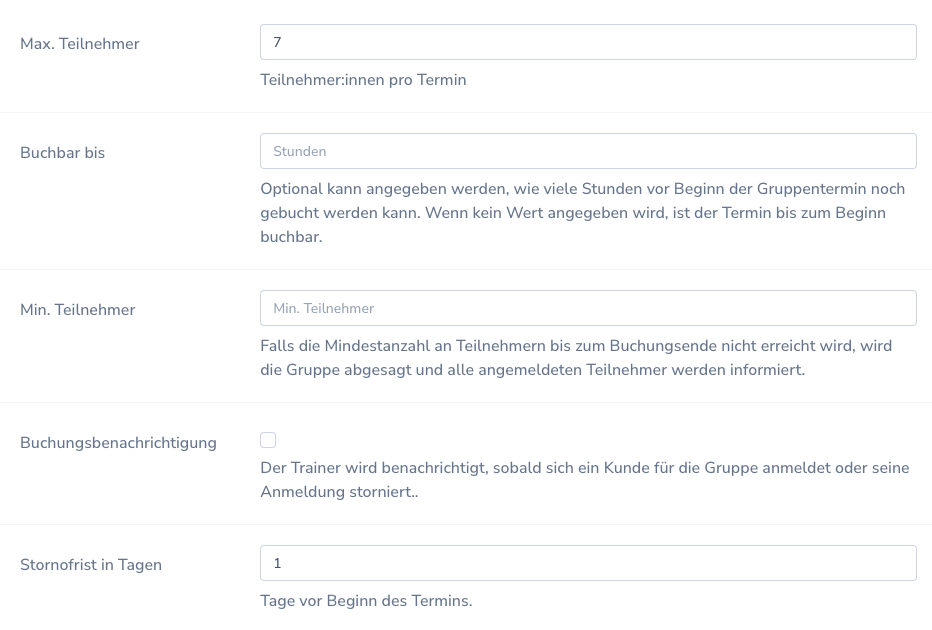Click the Stornofrist in Tagen field

pyautogui.click(x=588, y=563)
